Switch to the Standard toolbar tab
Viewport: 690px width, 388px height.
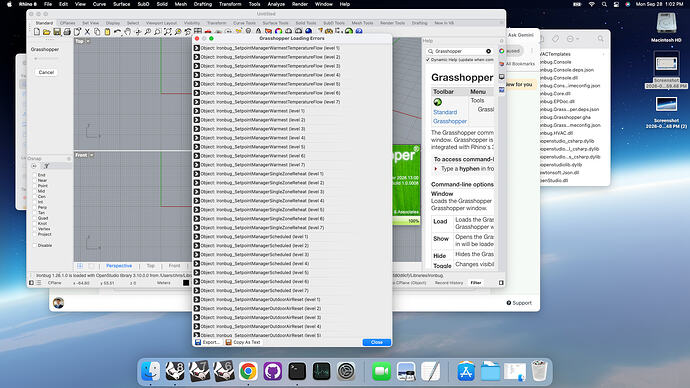coord(44,23)
